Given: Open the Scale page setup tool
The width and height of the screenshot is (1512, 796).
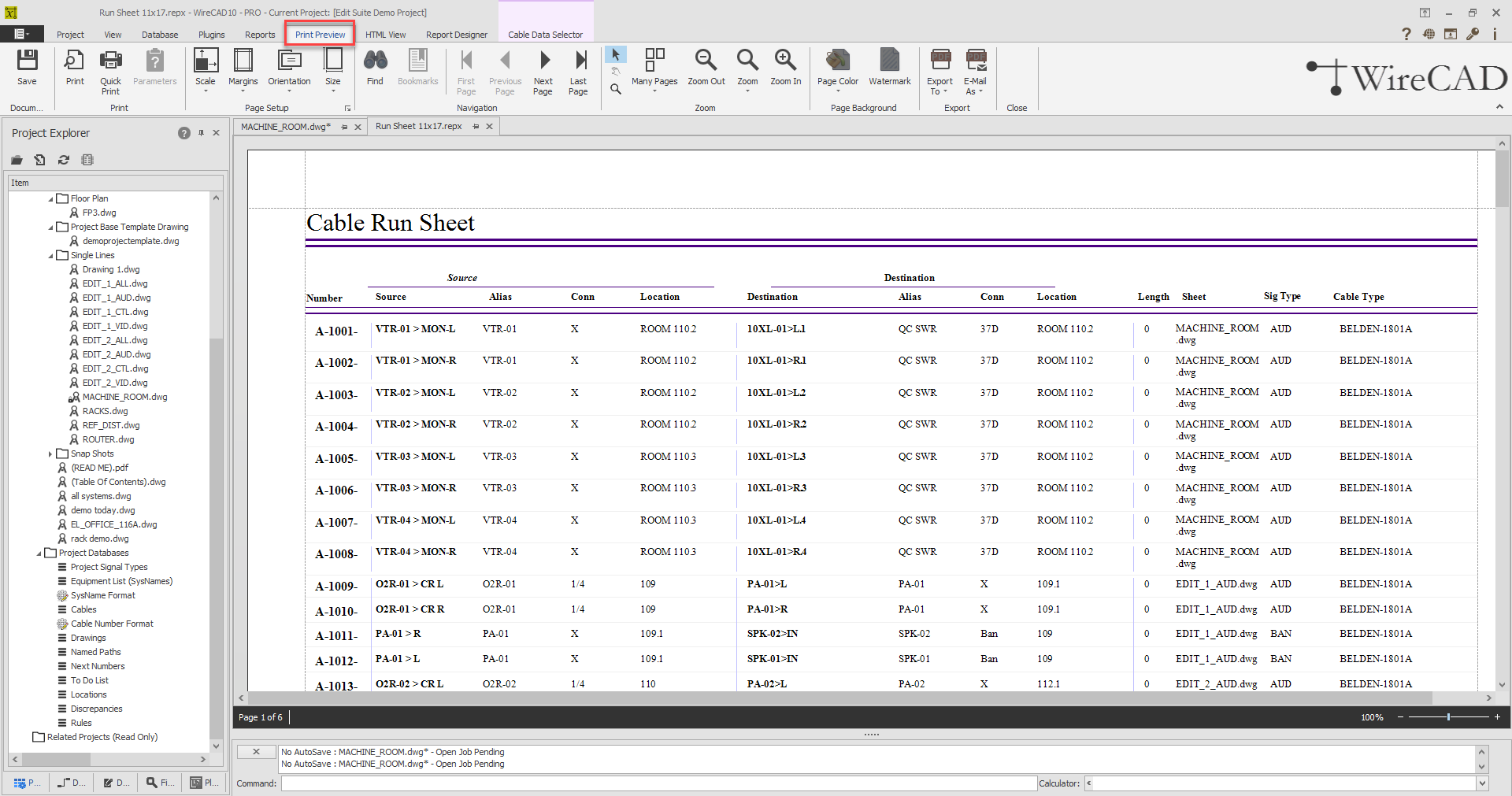Looking at the screenshot, I should tap(206, 69).
